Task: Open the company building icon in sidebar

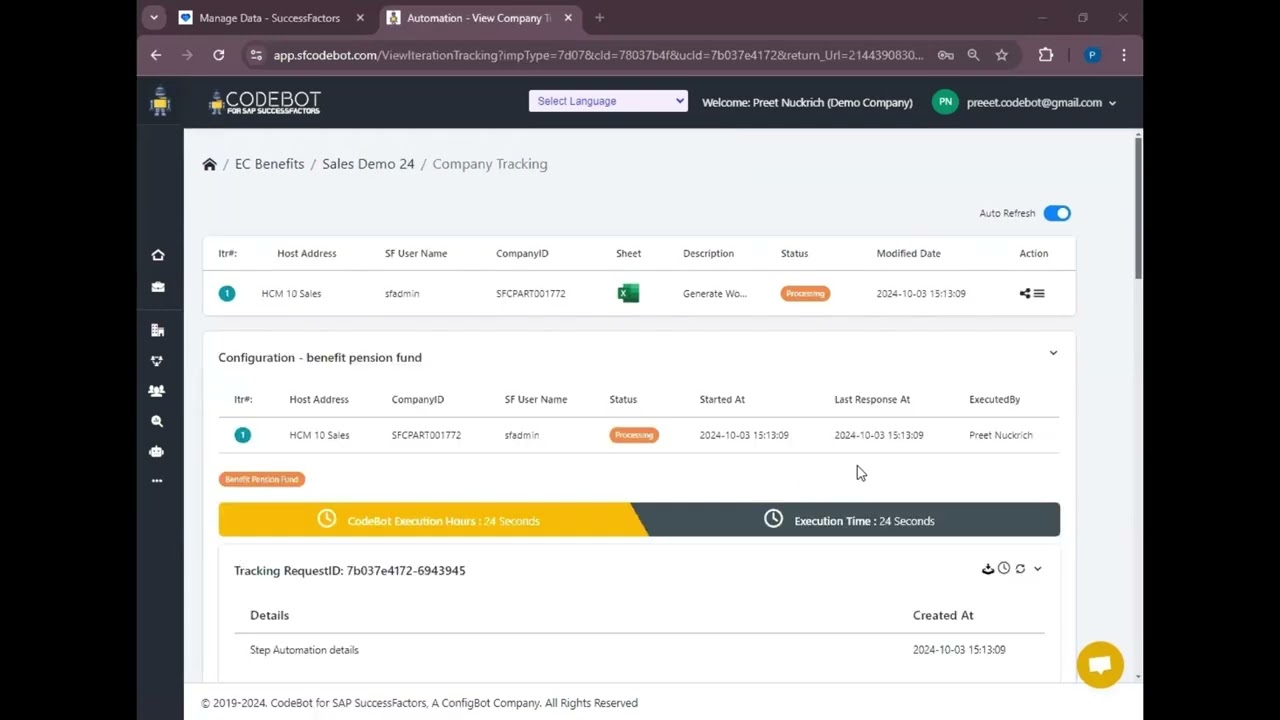Action: pyautogui.click(x=157, y=330)
